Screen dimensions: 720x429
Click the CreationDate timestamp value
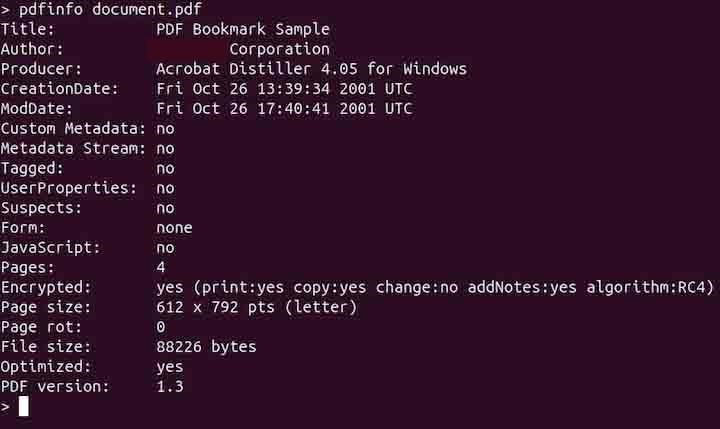(x=284, y=89)
